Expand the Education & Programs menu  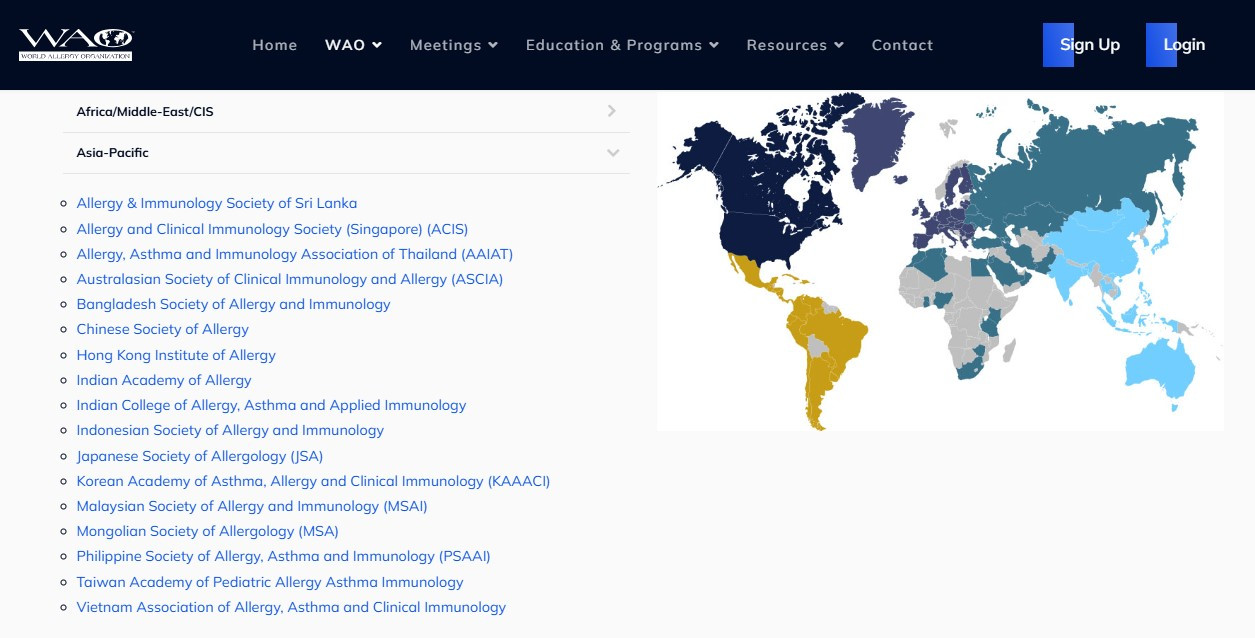[622, 45]
